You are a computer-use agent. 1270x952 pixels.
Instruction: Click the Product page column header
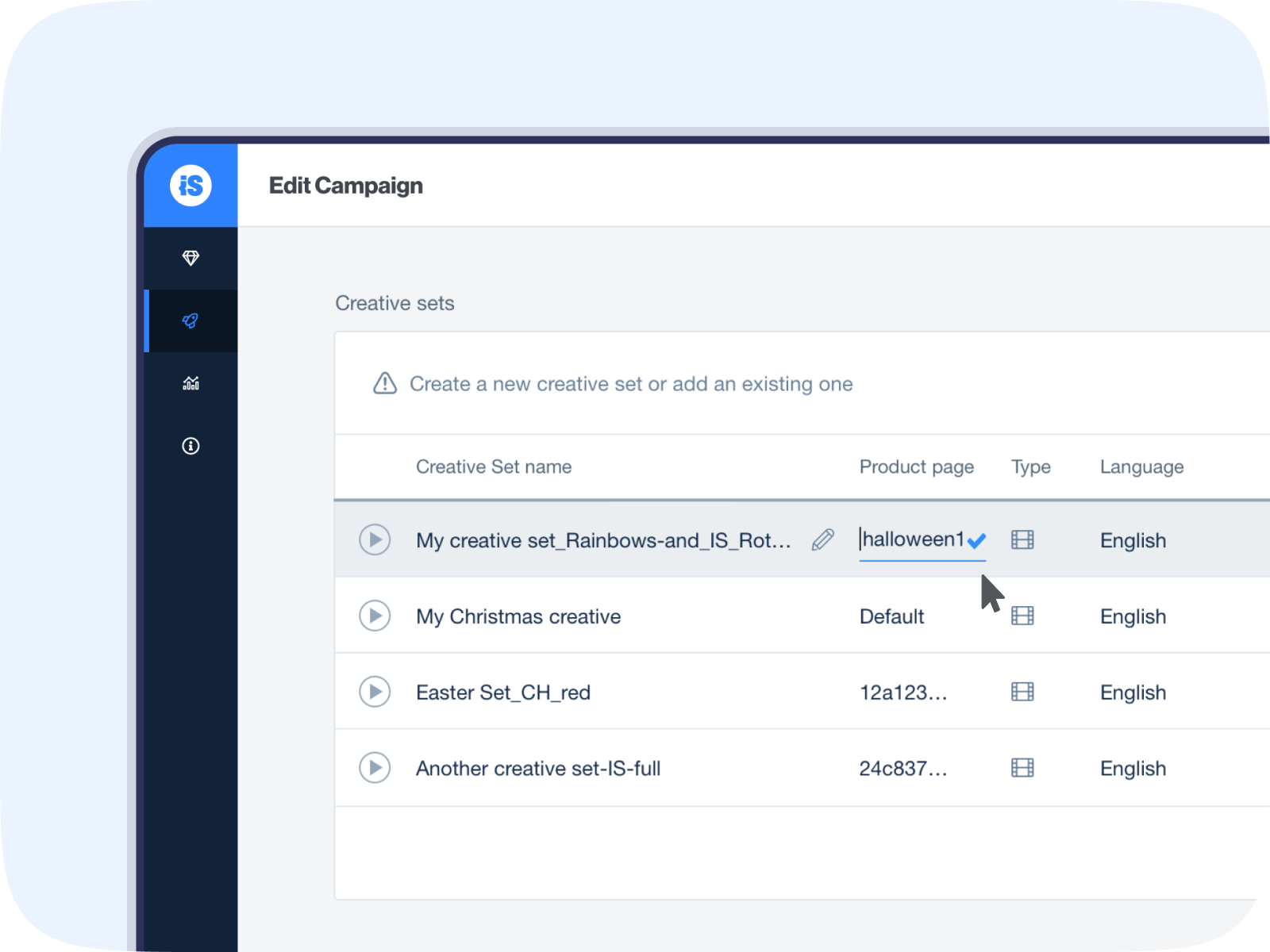click(916, 467)
